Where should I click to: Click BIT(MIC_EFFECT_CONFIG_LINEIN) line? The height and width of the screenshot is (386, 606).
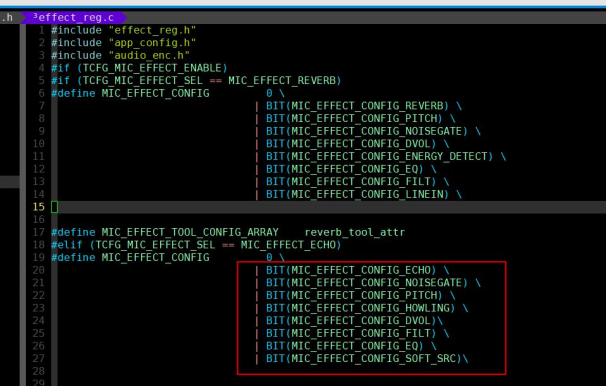357,194
